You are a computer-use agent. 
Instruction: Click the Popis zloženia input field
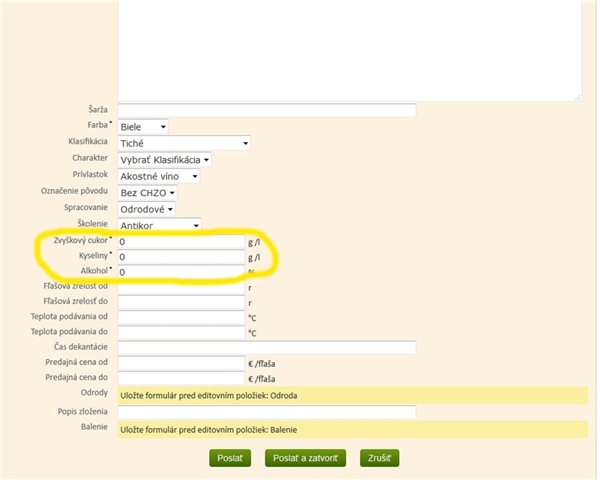[x=267, y=412]
